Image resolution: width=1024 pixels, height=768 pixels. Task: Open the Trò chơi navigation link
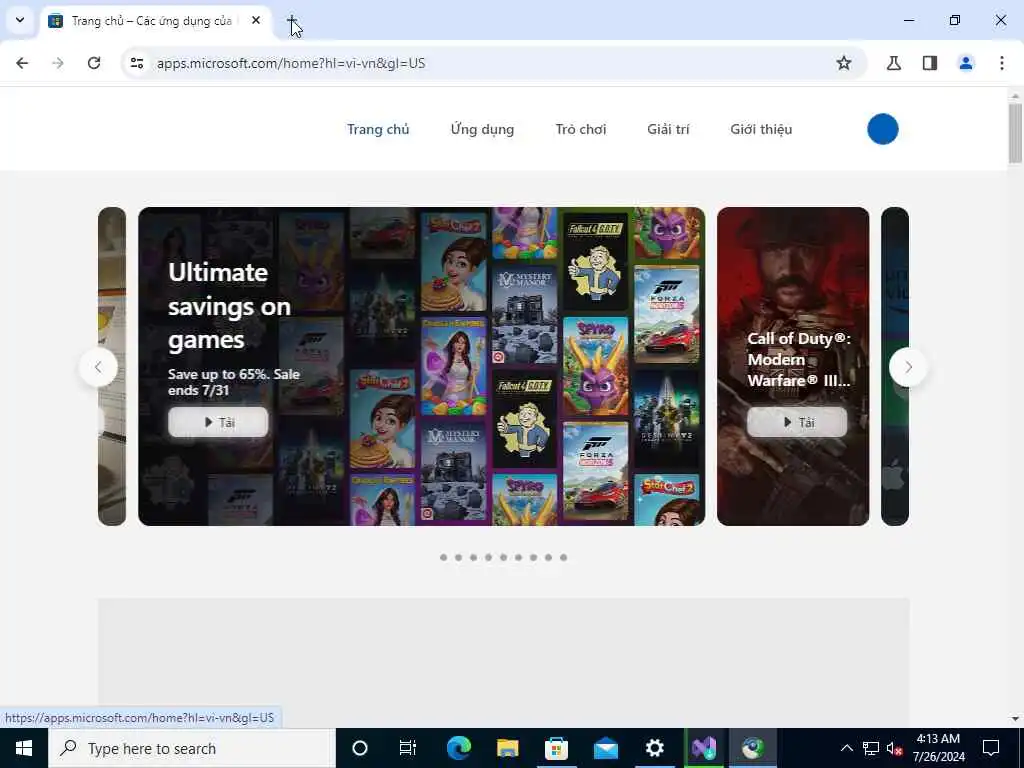click(x=581, y=129)
